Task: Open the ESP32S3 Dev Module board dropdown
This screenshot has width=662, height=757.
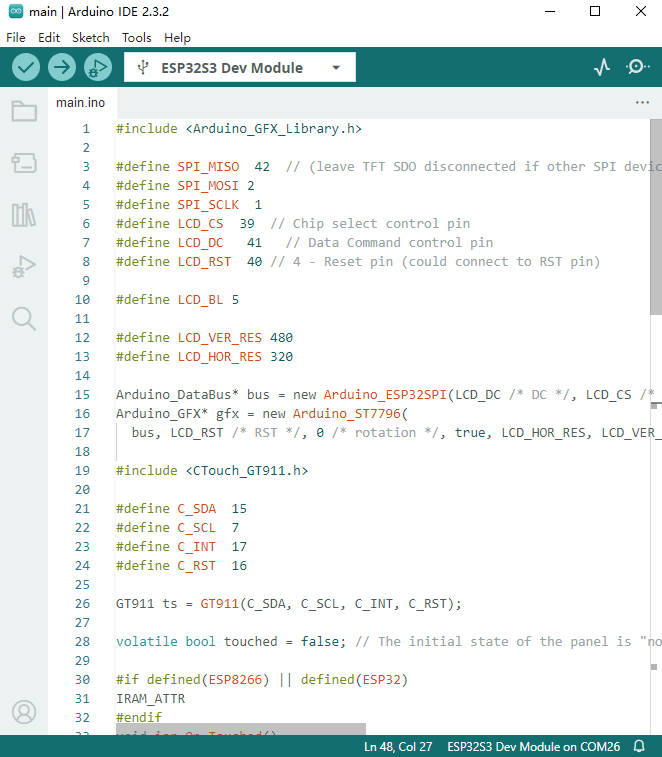Action: [x=240, y=67]
